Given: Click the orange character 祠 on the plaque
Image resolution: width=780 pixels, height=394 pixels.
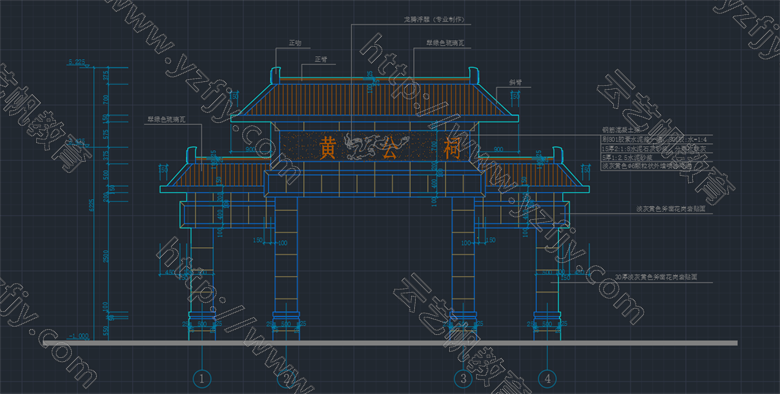Looking at the screenshot, I should pos(452,148).
